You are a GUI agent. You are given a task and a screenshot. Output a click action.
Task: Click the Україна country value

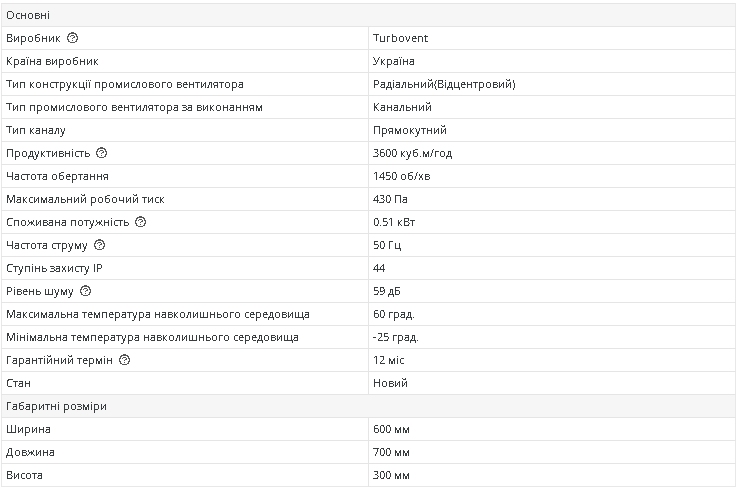point(393,61)
